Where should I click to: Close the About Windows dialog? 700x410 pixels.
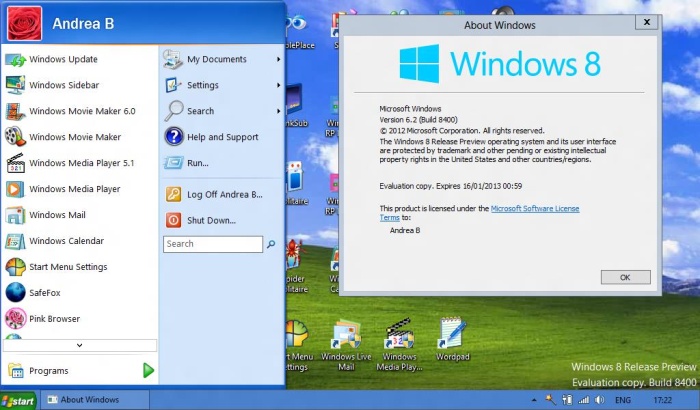(646, 22)
